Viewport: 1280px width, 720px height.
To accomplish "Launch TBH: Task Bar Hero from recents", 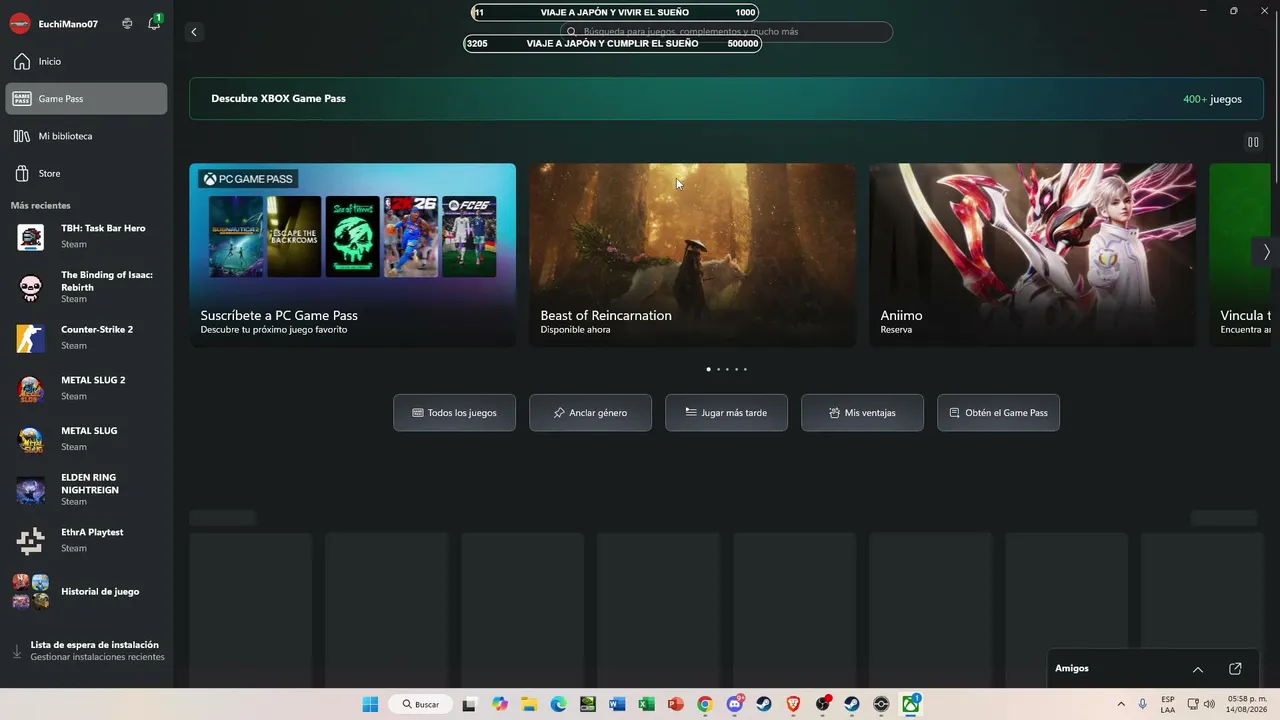I will (x=86, y=237).
